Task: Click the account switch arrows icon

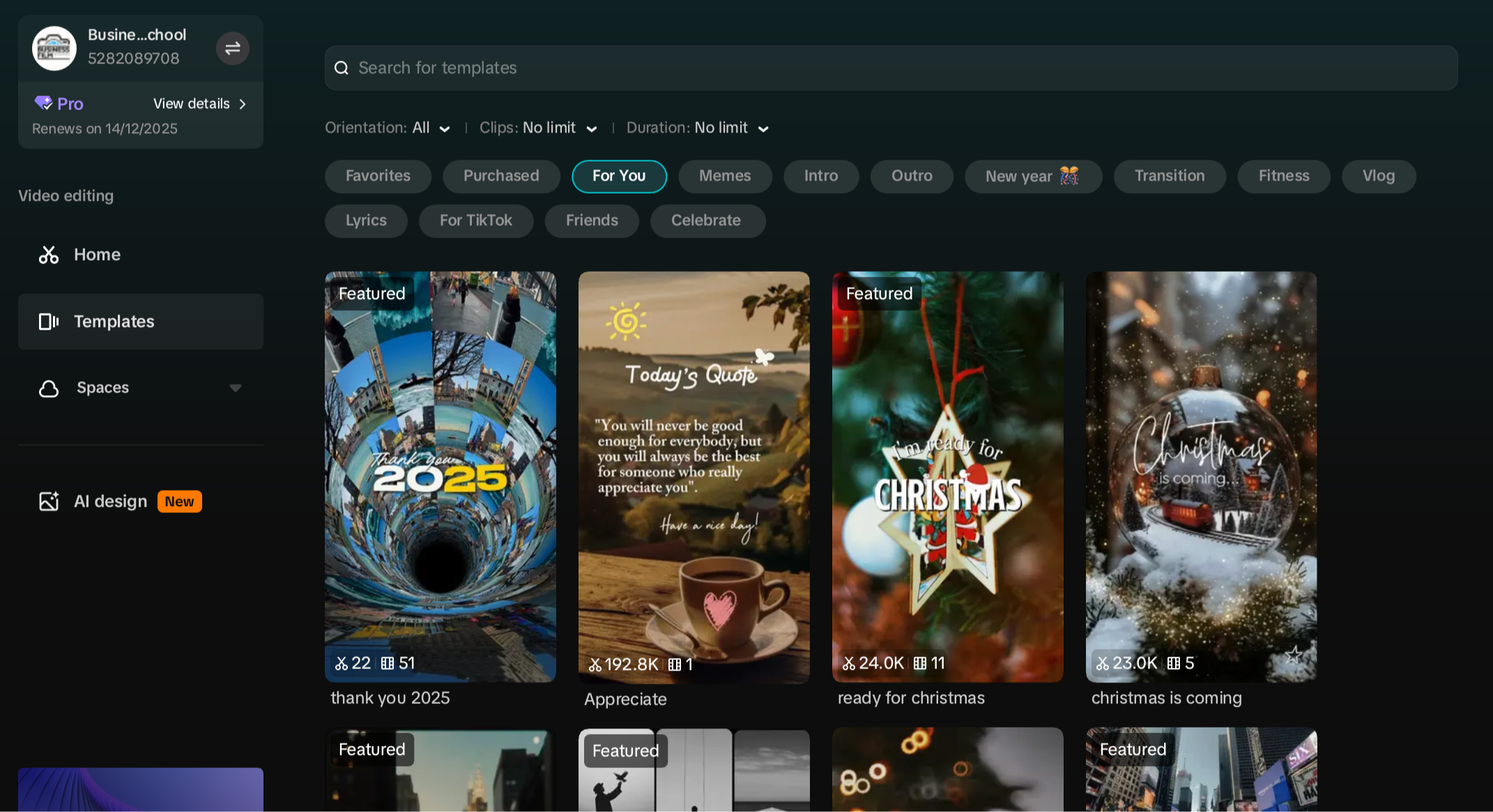Action: [x=232, y=48]
